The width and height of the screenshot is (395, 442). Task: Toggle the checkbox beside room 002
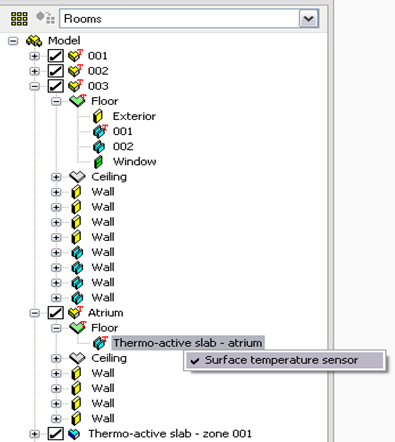coord(55,71)
